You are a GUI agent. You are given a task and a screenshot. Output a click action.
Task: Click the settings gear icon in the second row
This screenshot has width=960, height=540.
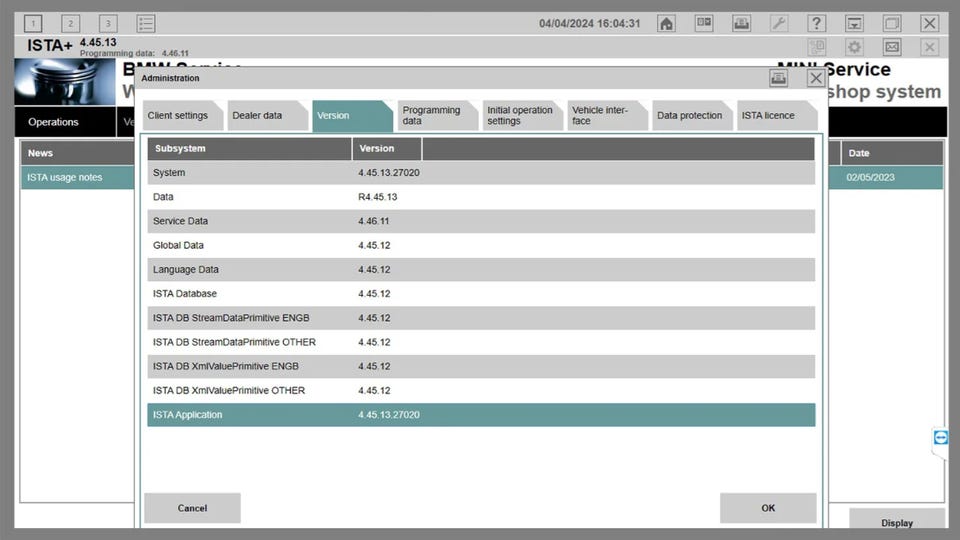coord(854,47)
